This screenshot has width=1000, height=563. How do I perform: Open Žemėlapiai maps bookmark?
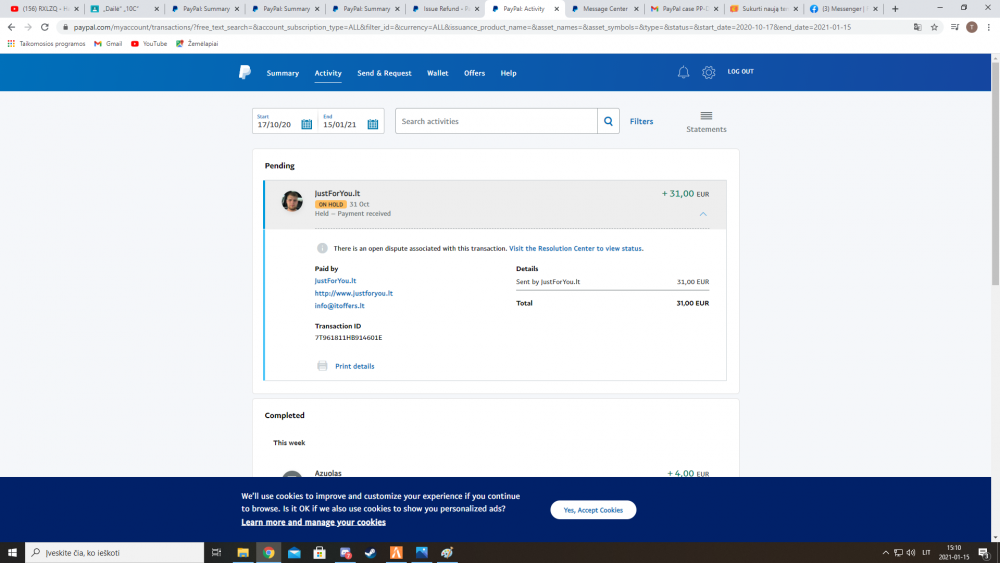coord(197,44)
